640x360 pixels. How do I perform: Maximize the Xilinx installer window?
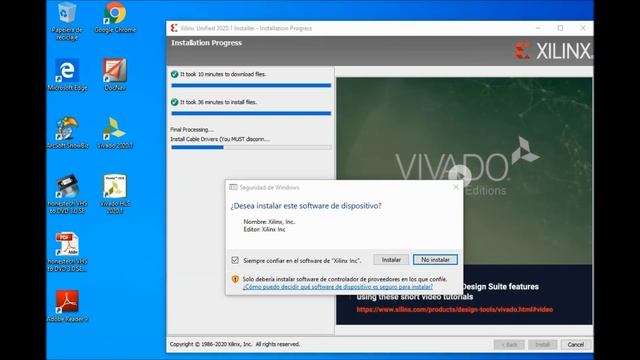click(x=560, y=28)
